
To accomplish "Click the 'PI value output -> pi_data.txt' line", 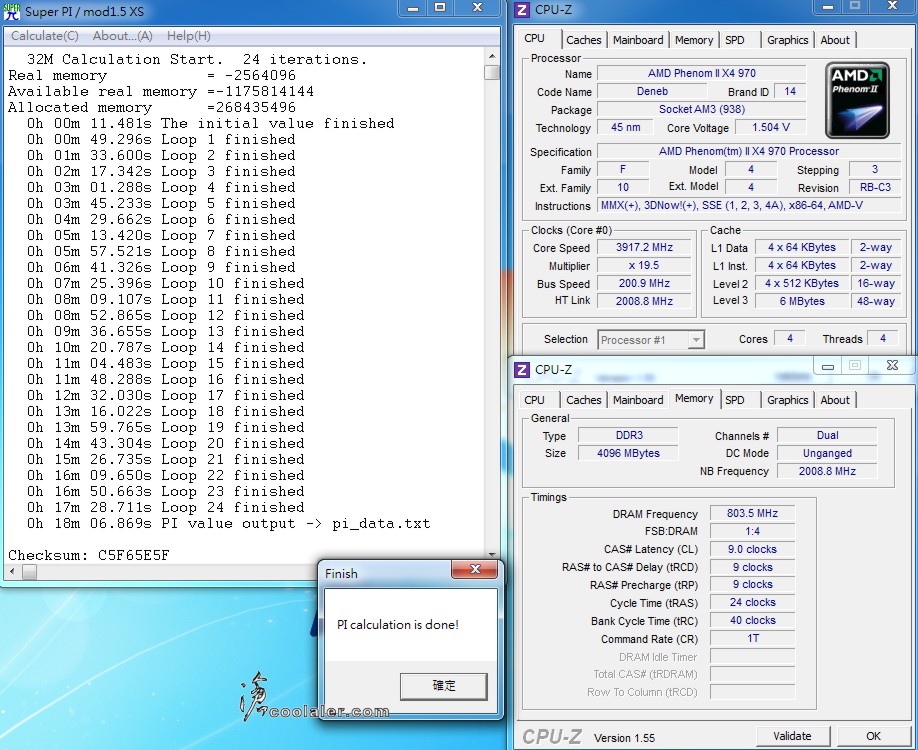I will point(228,523).
